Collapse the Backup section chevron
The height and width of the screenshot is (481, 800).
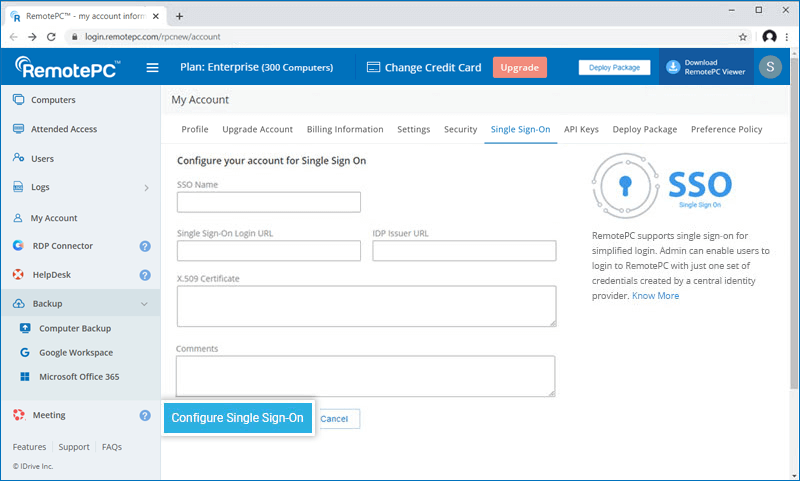click(145, 304)
